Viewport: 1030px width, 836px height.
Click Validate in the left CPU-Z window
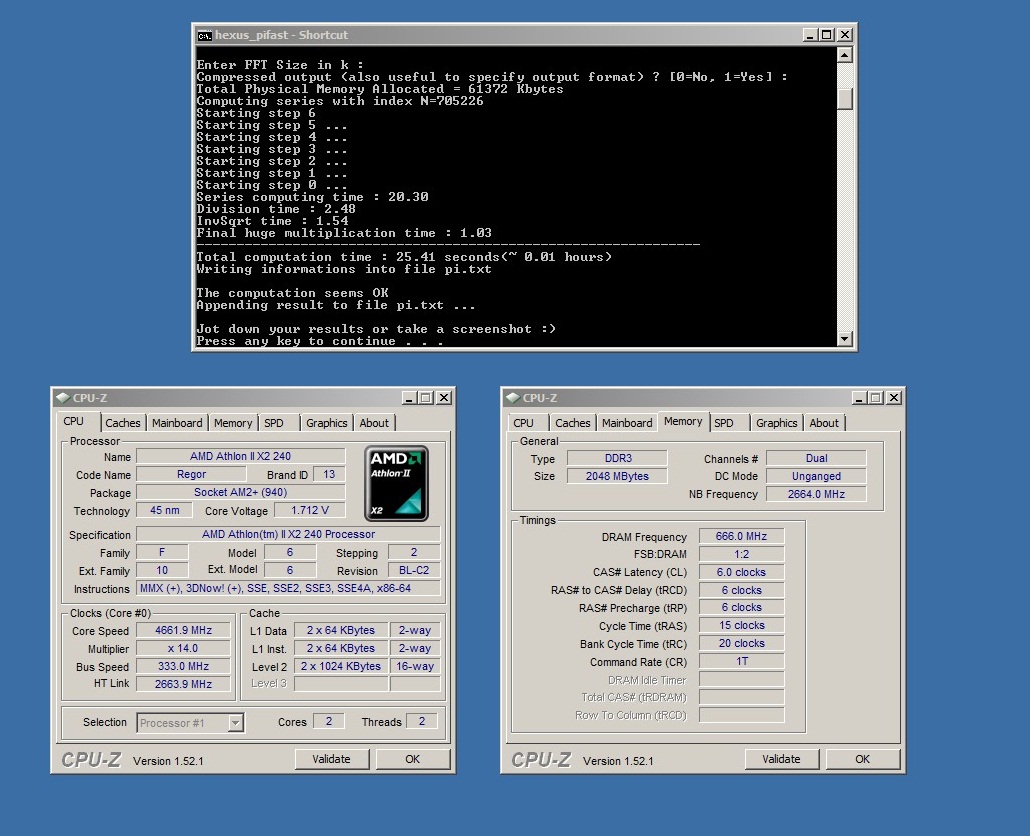(331, 759)
